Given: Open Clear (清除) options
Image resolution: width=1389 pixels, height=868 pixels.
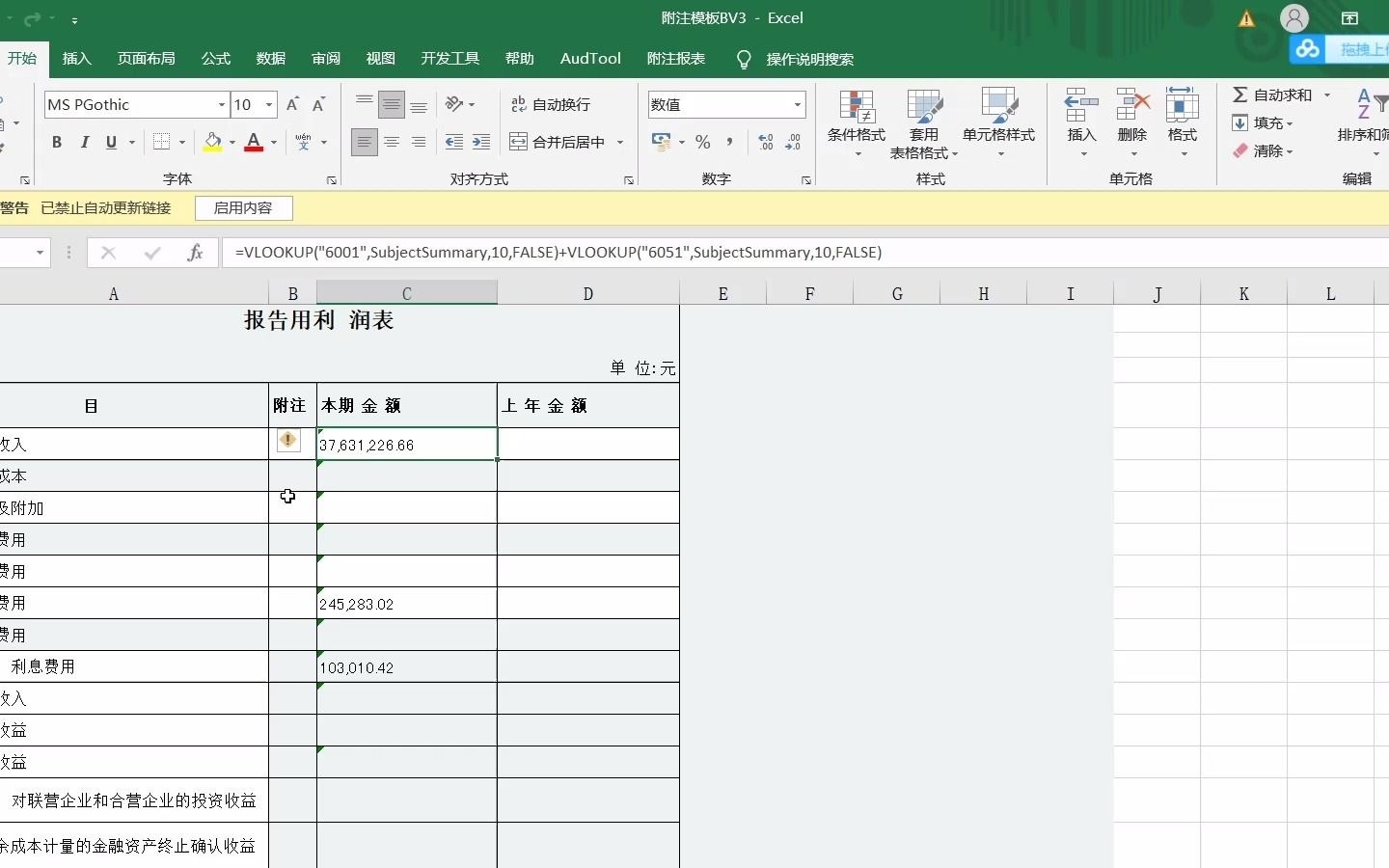Looking at the screenshot, I should point(1262,151).
